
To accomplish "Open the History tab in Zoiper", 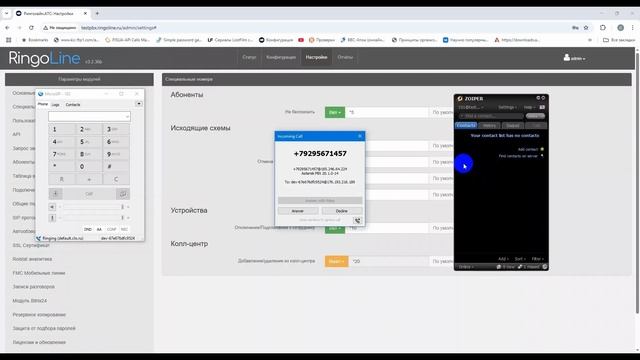I will click(x=489, y=125).
